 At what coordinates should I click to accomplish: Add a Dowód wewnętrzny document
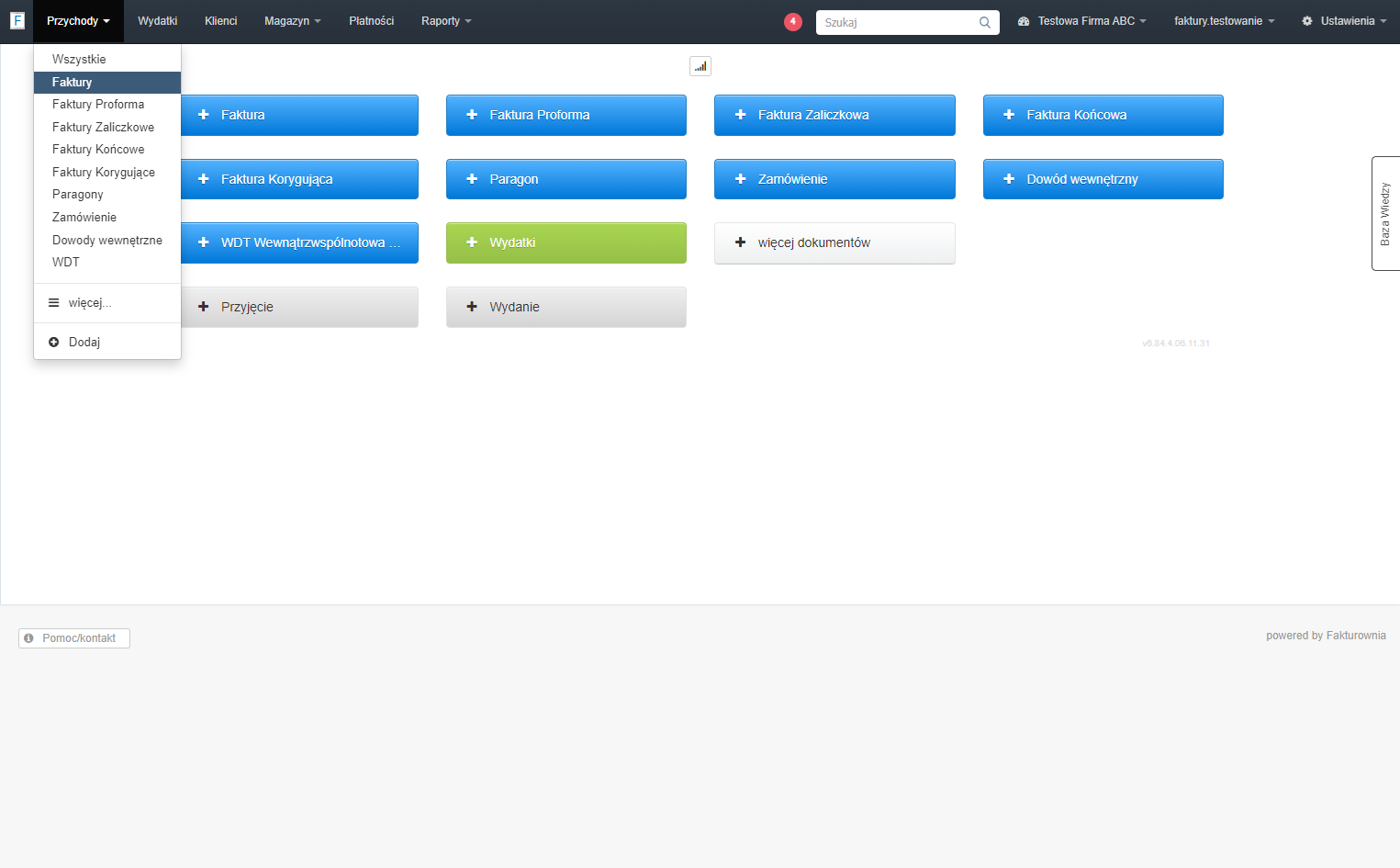(x=1103, y=179)
